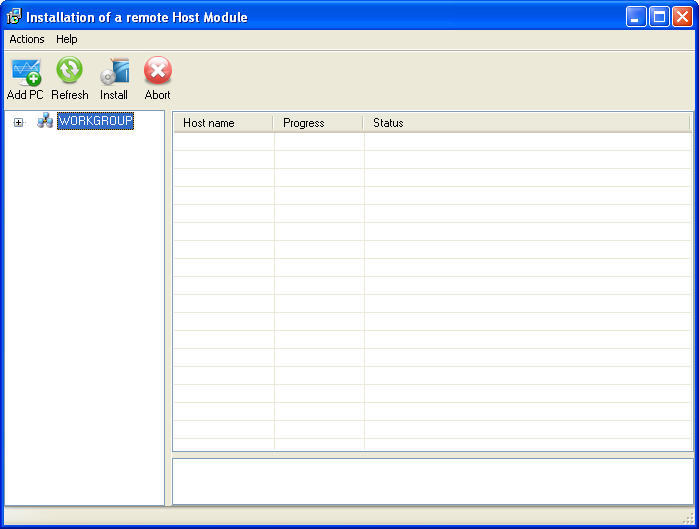Click the Add PC toolbar icon
Screen dimensions: 699x529
point(26,71)
